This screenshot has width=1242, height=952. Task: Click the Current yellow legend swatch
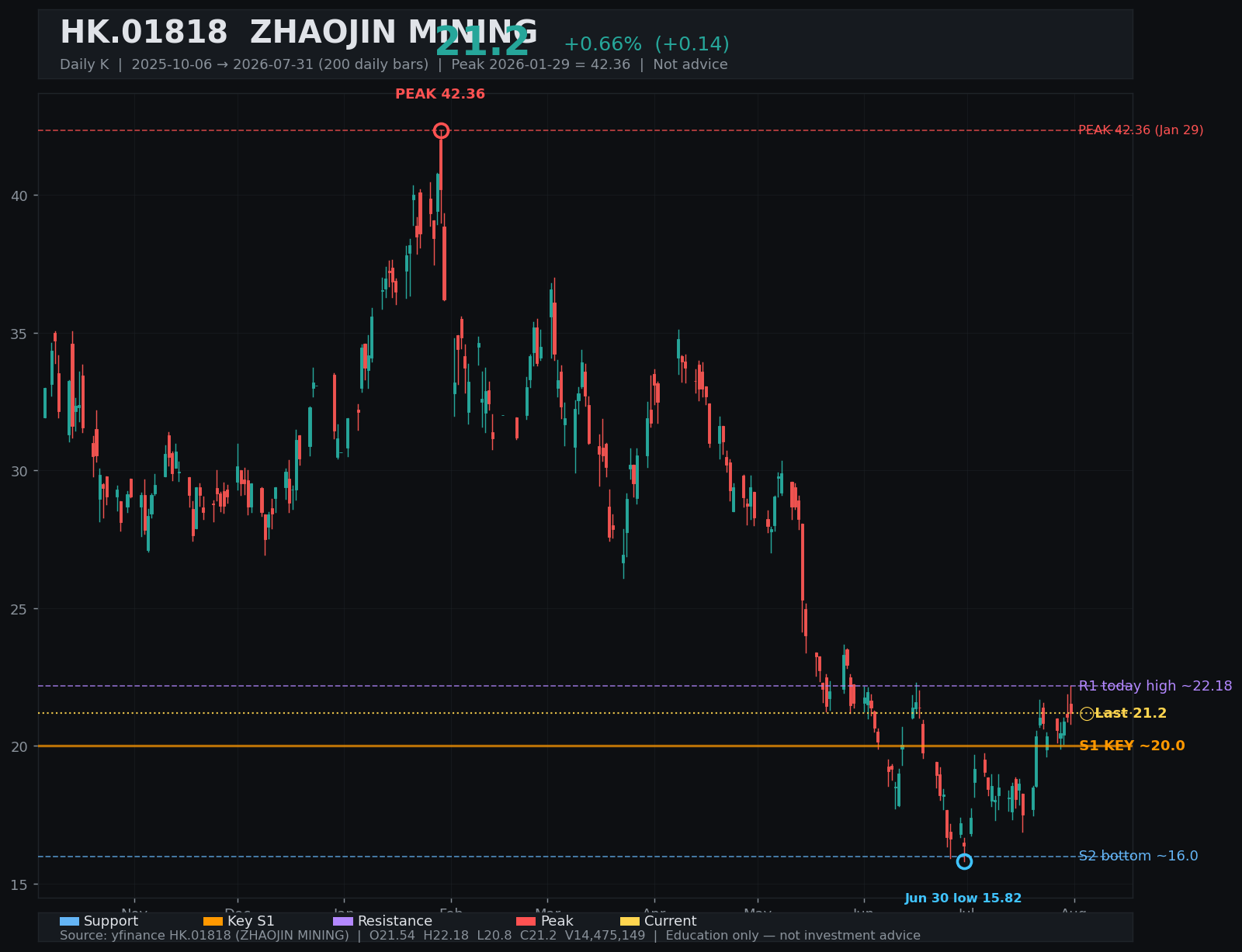pyautogui.click(x=630, y=922)
